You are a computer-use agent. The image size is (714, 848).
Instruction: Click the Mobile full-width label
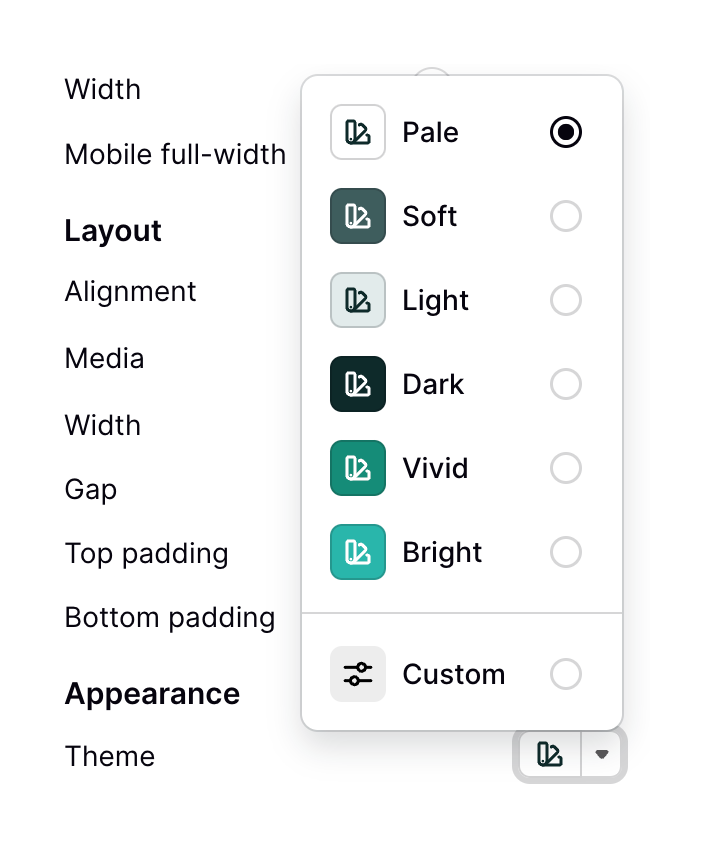coord(175,155)
